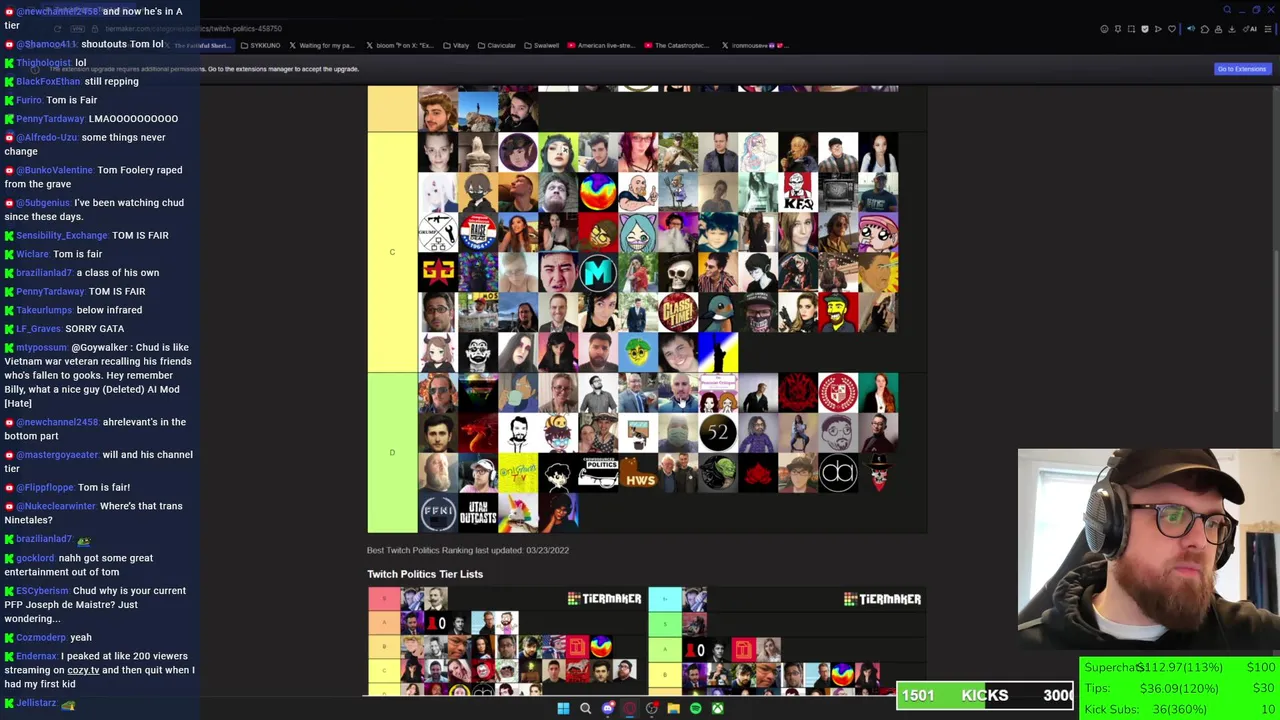Select the blue bird avatar in C tier
Viewport: 1280px width, 720px height.
718,312
